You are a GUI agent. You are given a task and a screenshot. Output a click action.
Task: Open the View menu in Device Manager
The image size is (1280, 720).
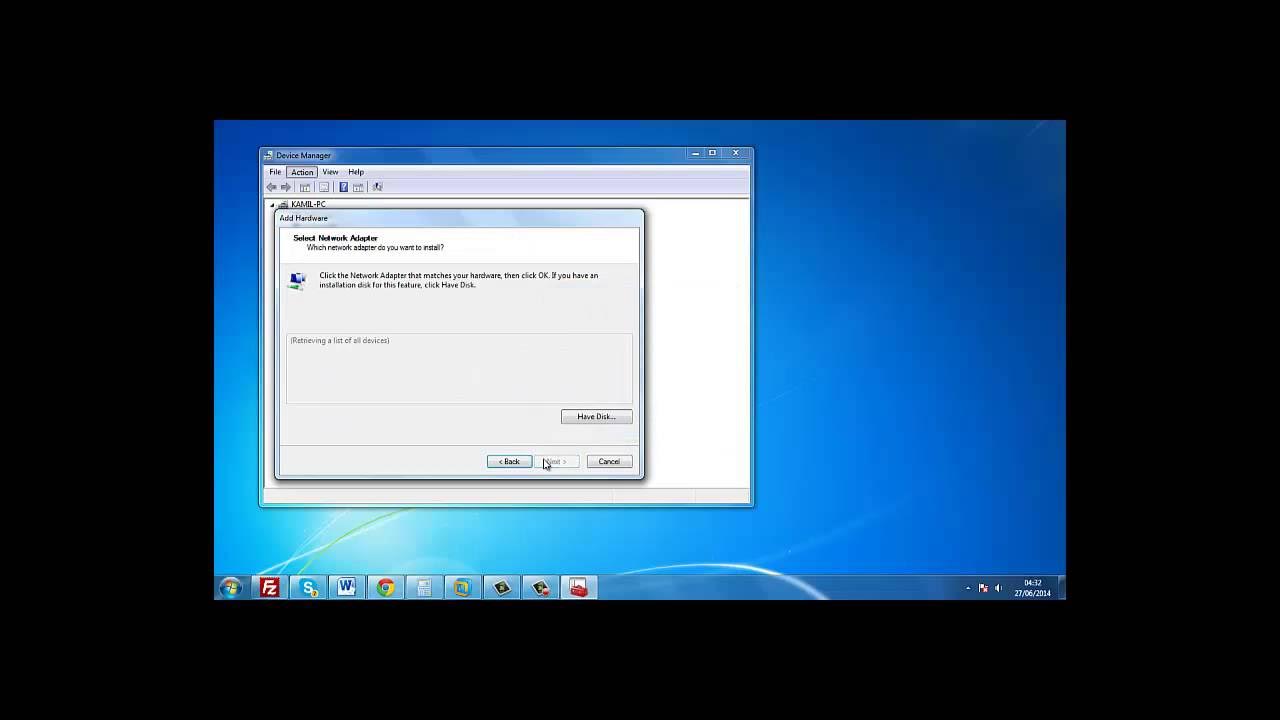(x=330, y=172)
